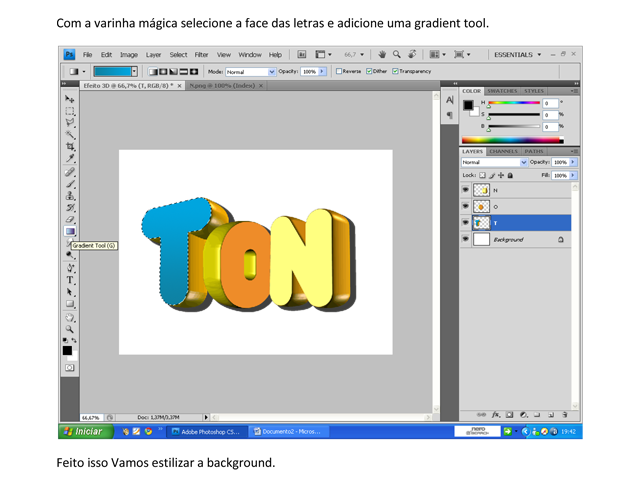Open Adobe Photoshop from the taskbar

tap(205, 432)
